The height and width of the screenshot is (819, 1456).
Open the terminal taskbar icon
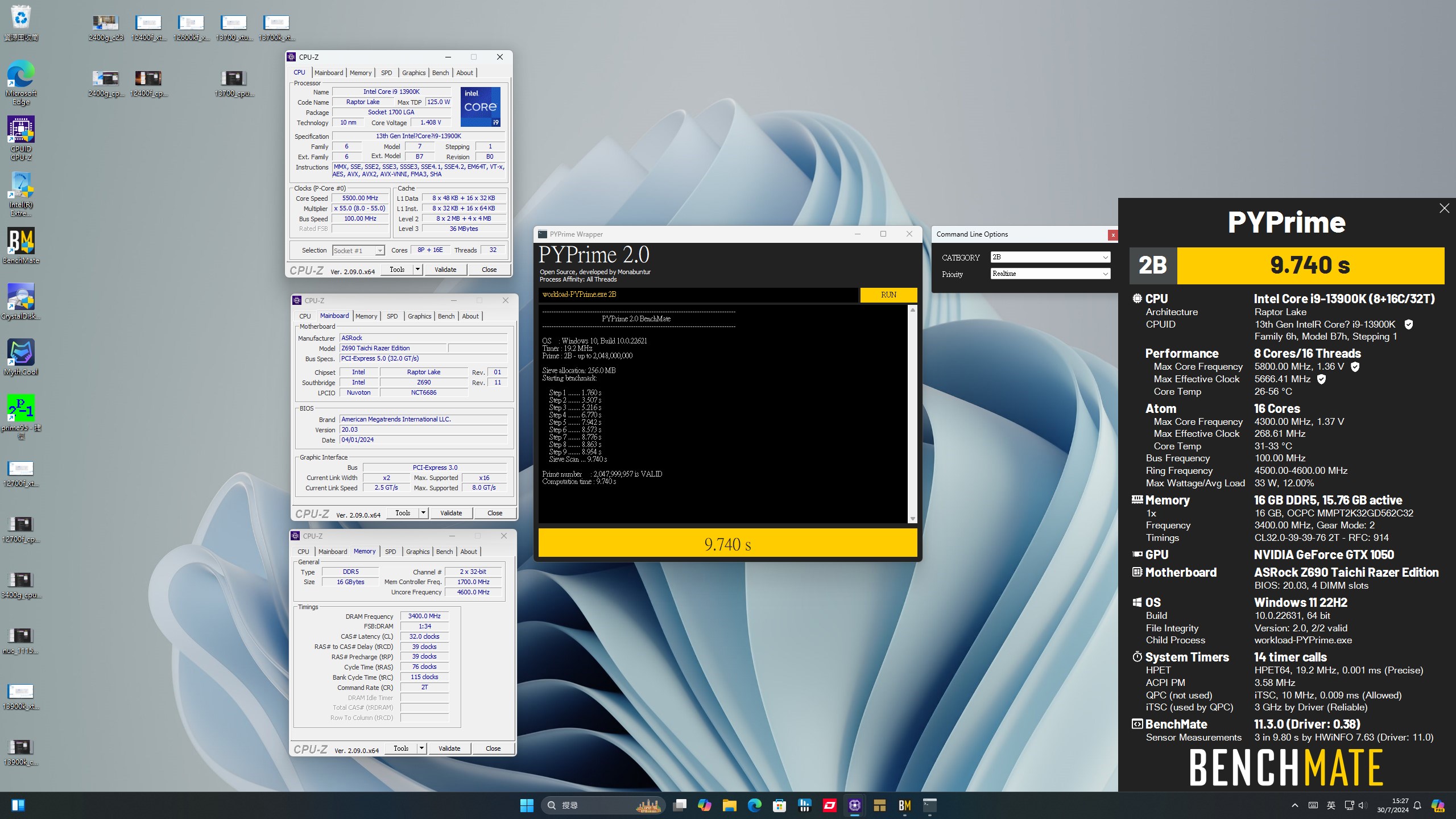pos(930,805)
